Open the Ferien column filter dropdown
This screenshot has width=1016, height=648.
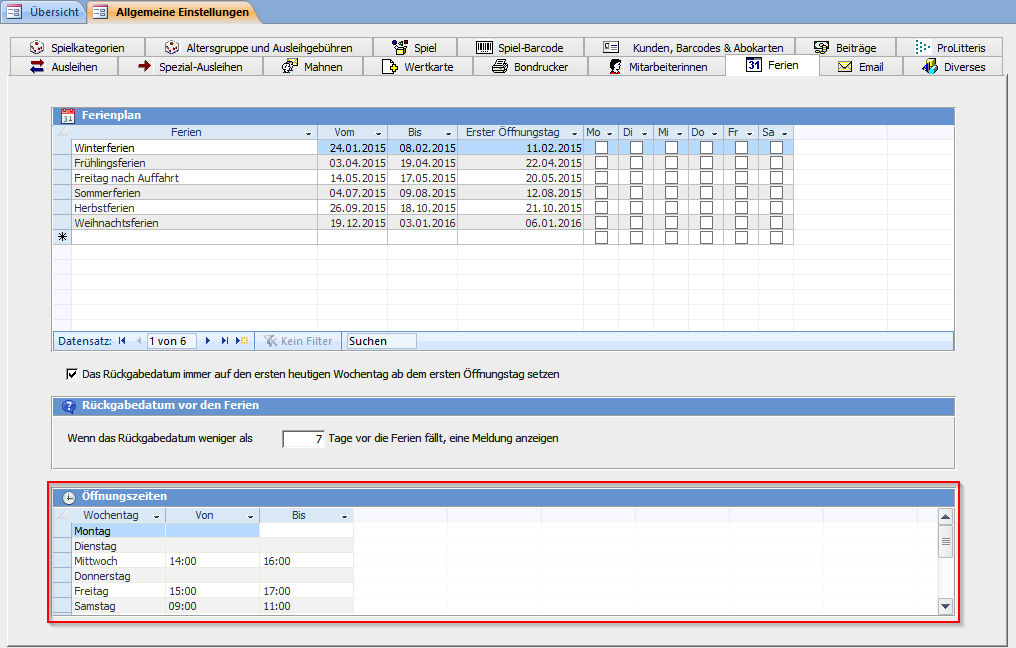(x=308, y=133)
